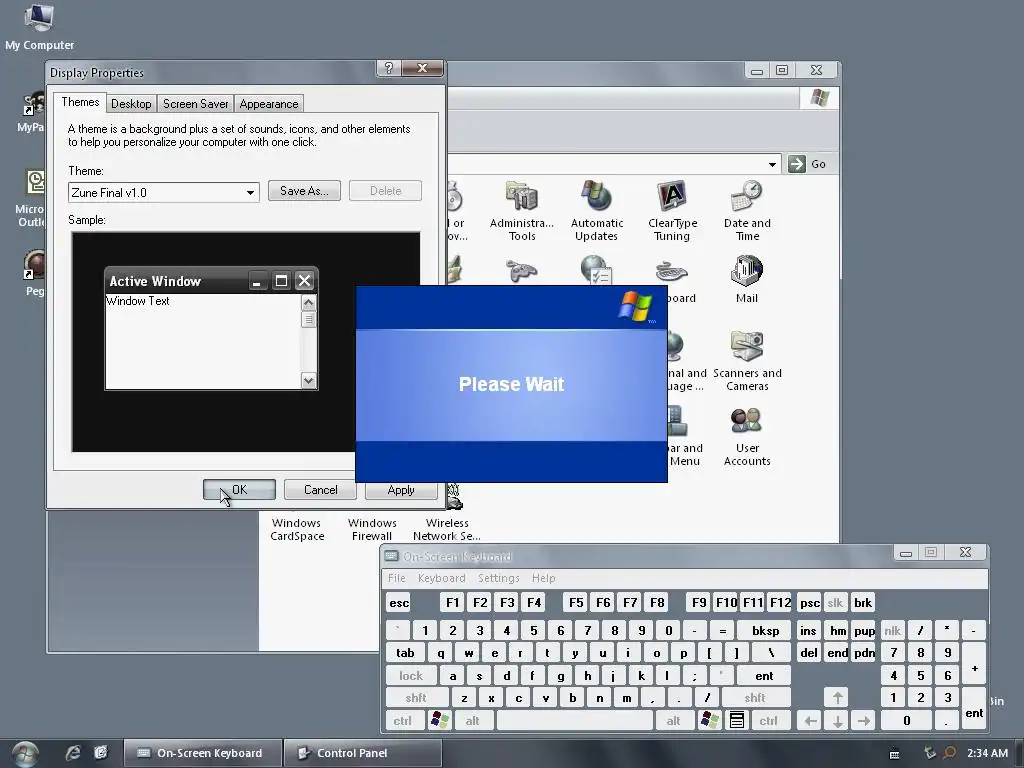Click the space bar key

(x=575, y=720)
